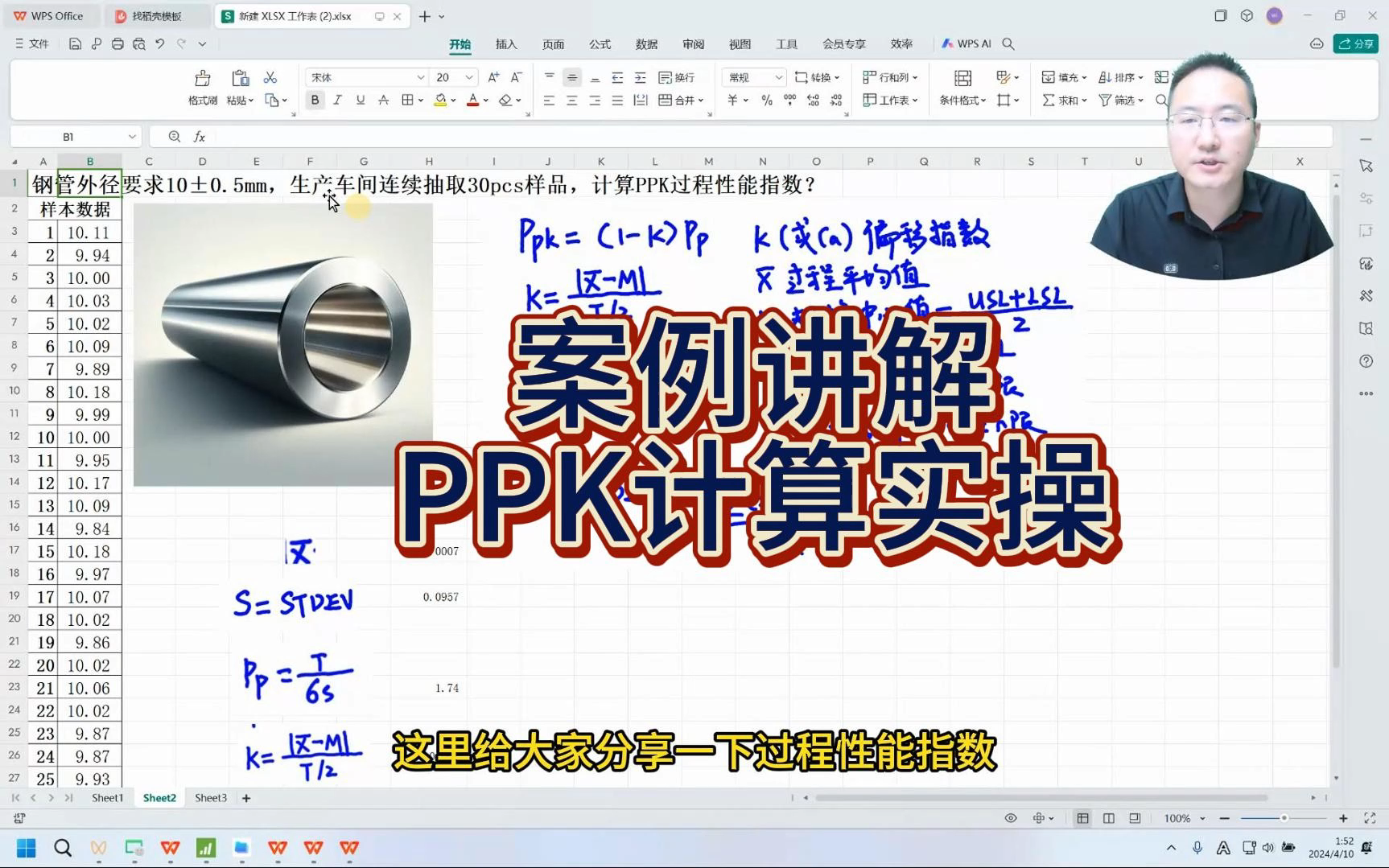The height and width of the screenshot is (868, 1389).
Task: Open the font size 20 dropdown
Action: [453, 76]
